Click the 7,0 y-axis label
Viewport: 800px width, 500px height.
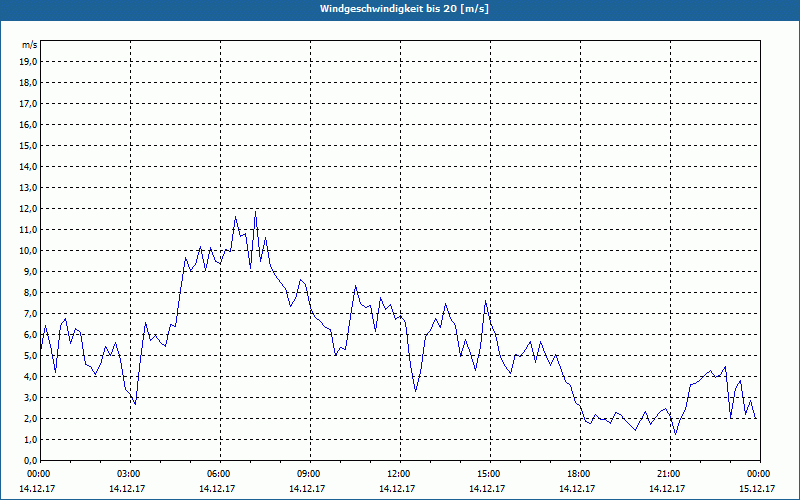30,313
